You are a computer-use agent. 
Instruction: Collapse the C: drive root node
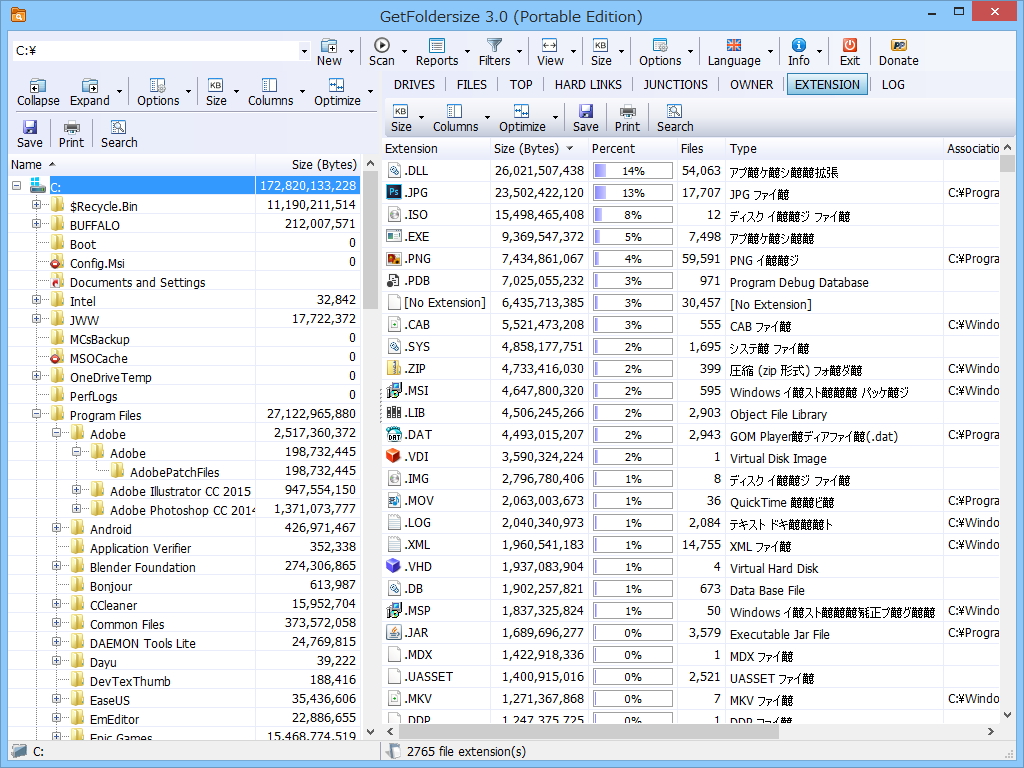coord(16,185)
